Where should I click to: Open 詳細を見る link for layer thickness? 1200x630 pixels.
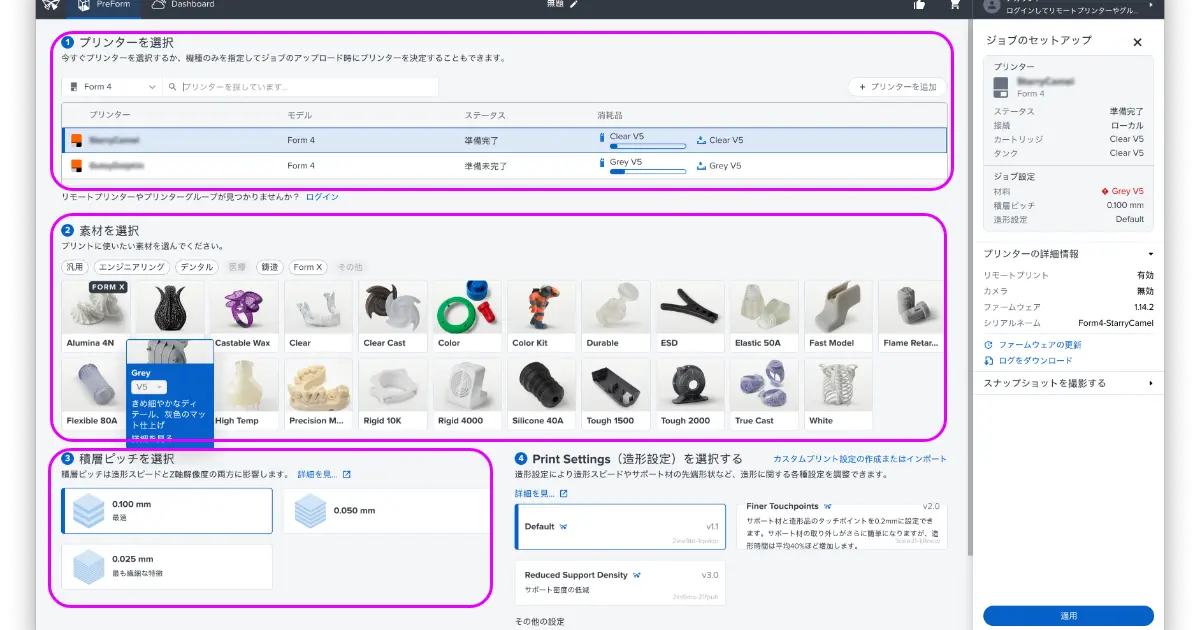(324, 474)
